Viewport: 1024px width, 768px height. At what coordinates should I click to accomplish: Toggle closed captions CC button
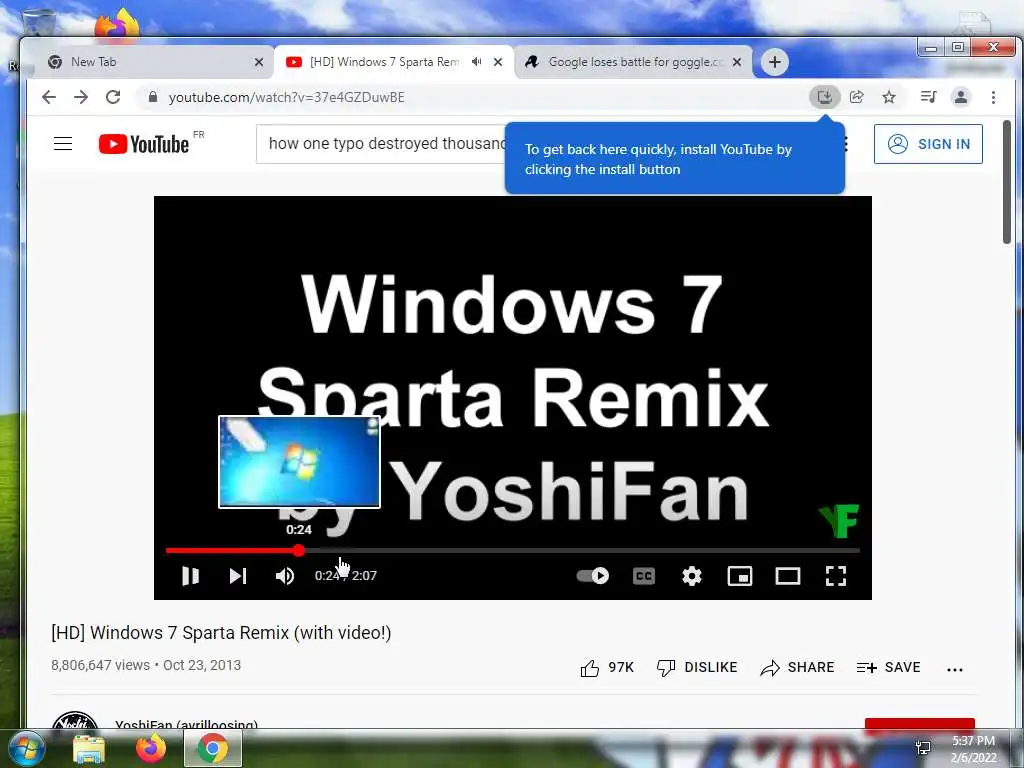[644, 575]
